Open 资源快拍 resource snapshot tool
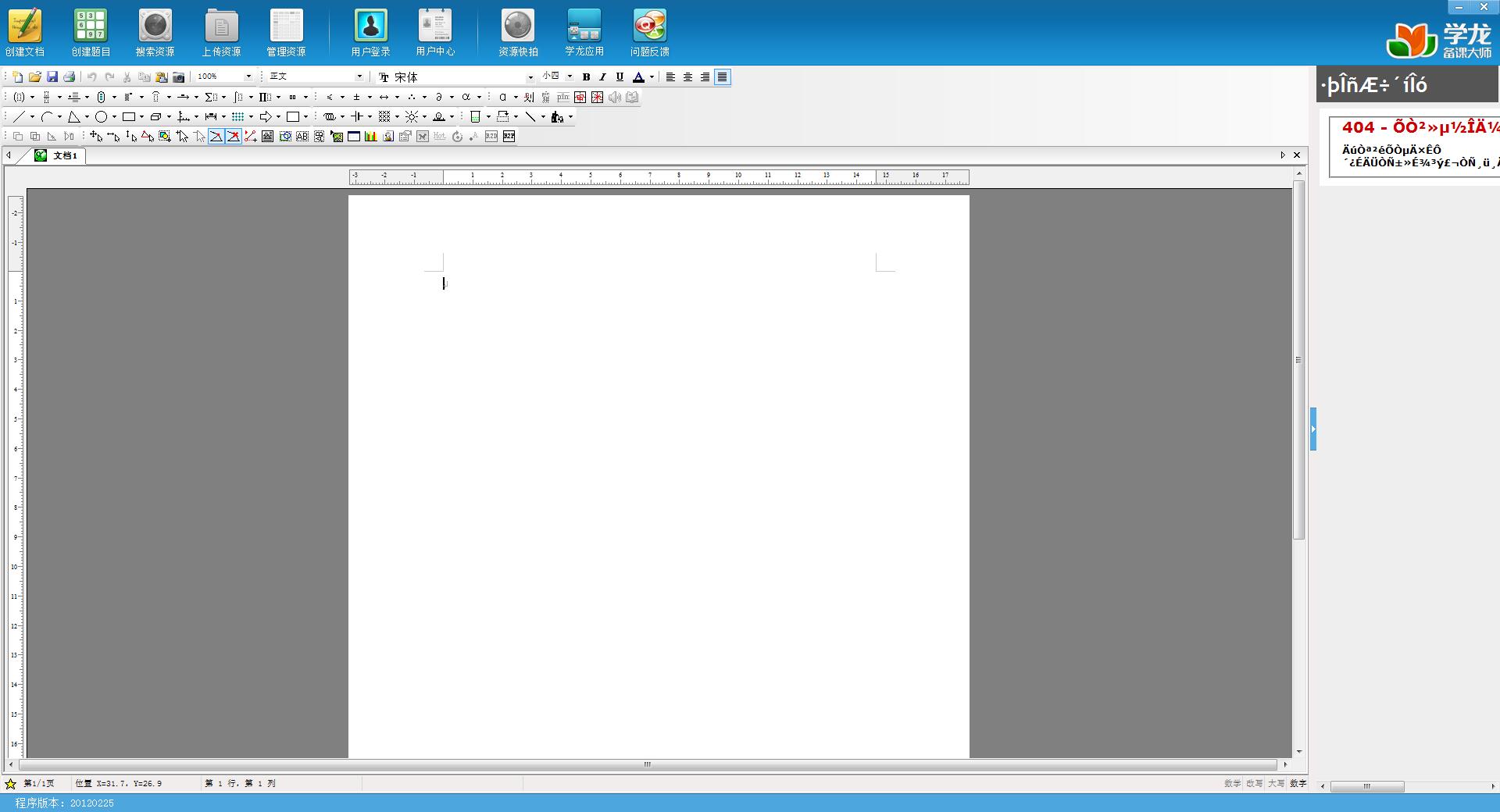This screenshot has width=1500, height=812. point(518,32)
